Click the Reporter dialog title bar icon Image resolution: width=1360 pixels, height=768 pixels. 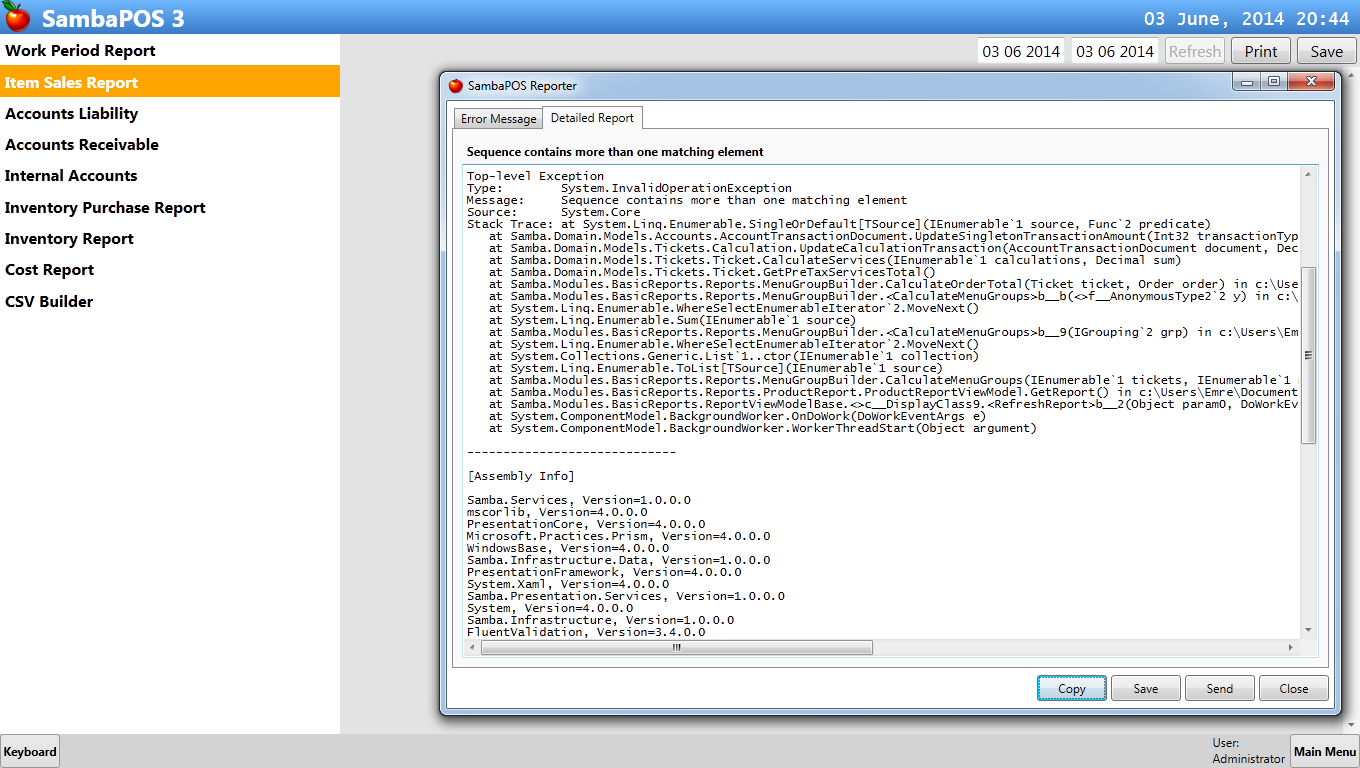click(456, 86)
